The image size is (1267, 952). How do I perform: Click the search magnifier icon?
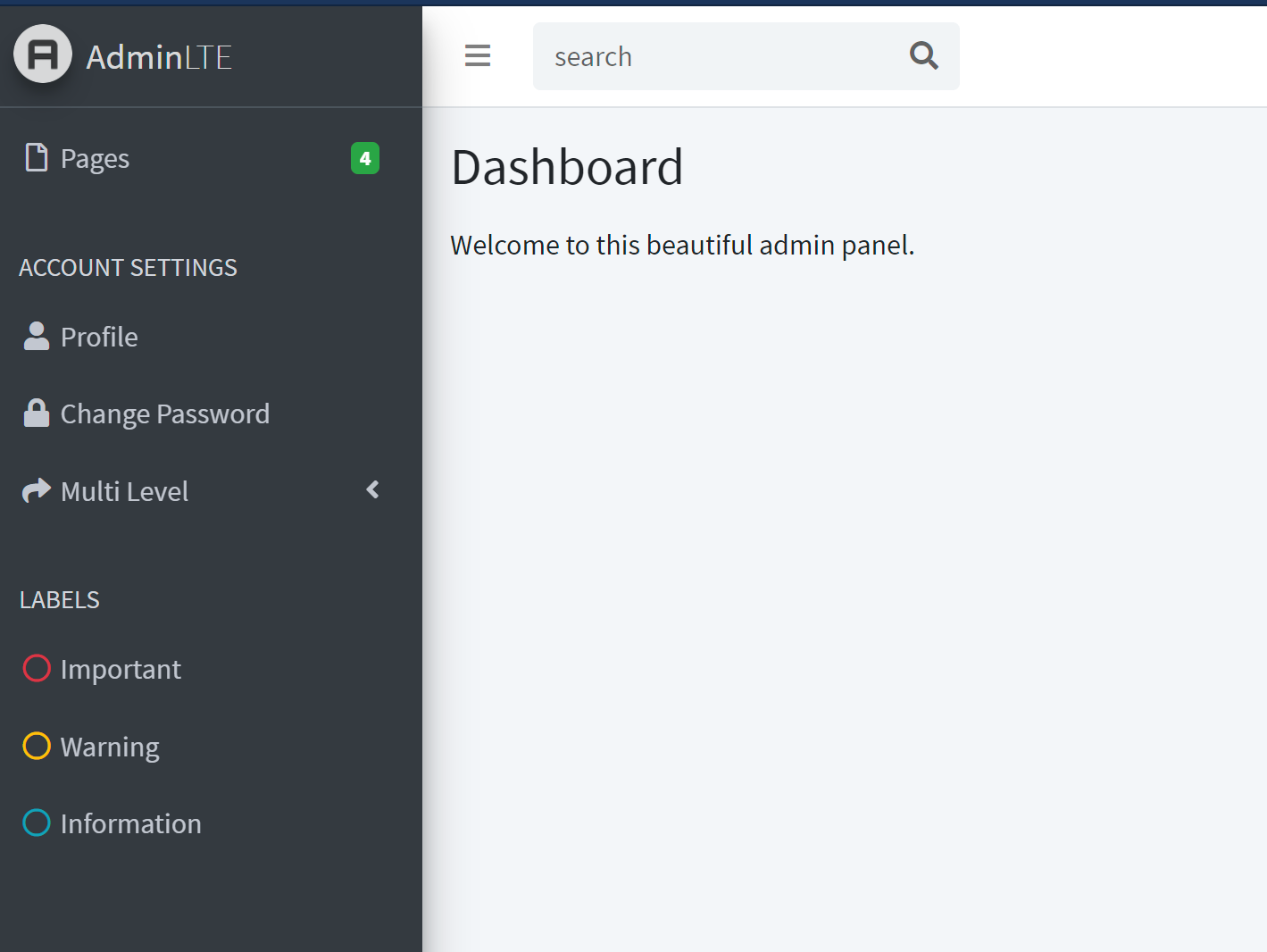click(x=923, y=55)
